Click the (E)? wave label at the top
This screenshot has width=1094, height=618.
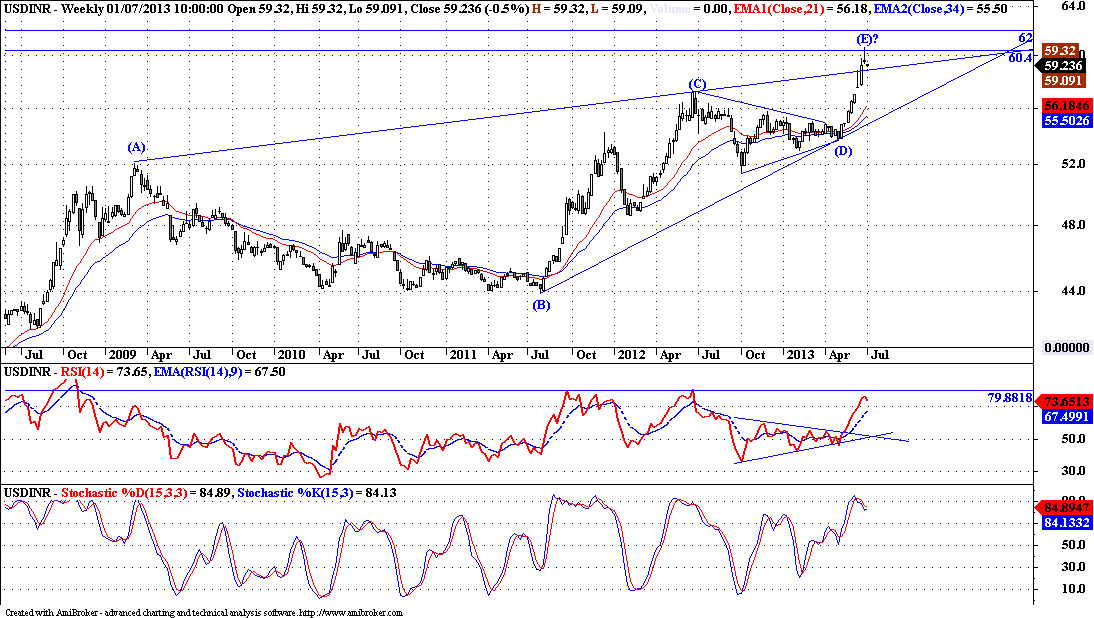pos(867,39)
